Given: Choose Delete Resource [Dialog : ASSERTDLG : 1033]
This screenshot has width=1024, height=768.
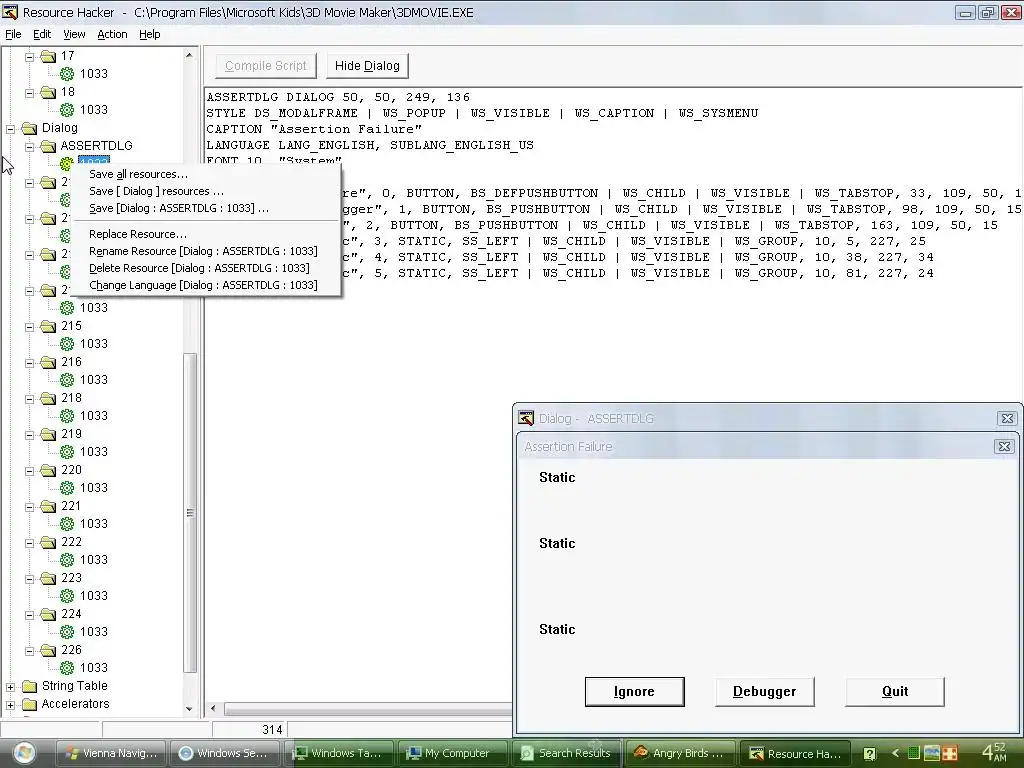Looking at the screenshot, I should tap(199, 268).
